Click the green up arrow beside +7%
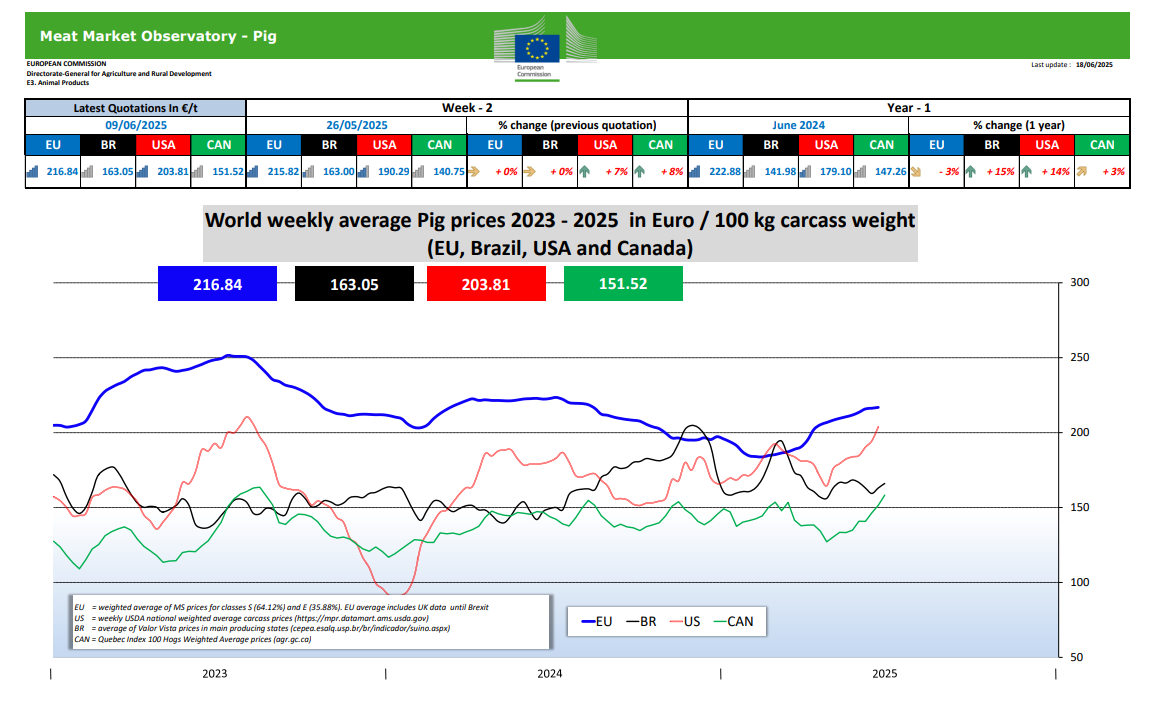Image resolution: width=1154 pixels, height=726 pixels. (583, 171)
